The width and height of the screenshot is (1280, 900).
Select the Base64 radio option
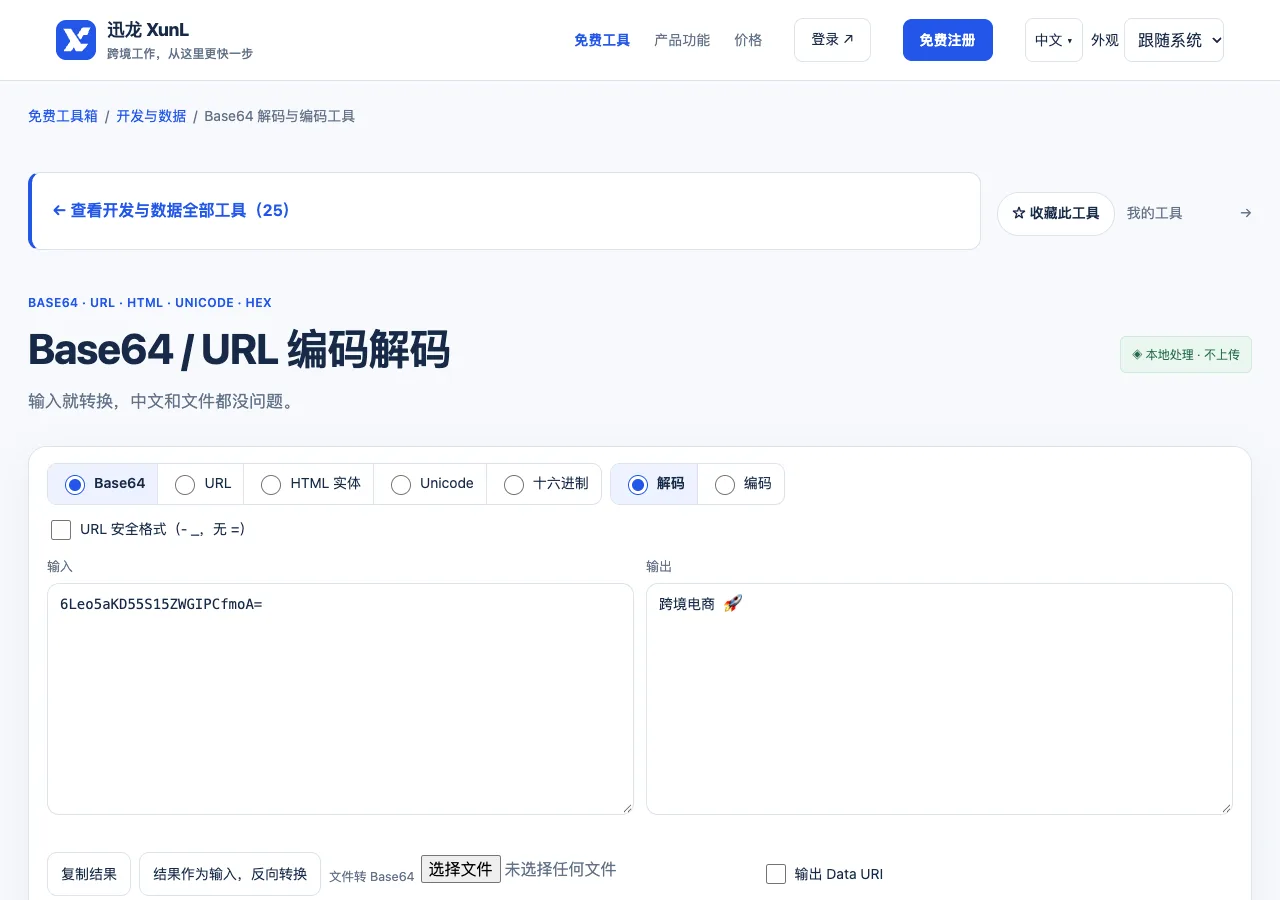tap(75, 484)
